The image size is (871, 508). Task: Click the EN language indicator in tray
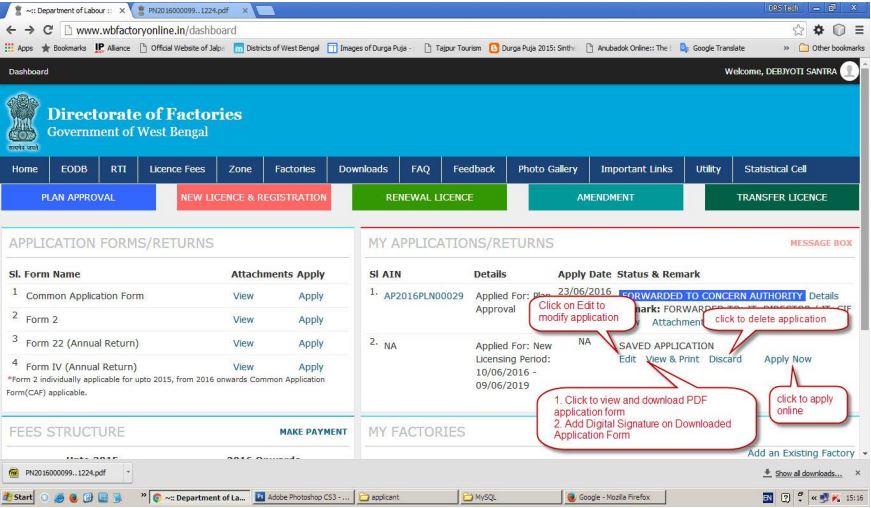click(768, 498)
